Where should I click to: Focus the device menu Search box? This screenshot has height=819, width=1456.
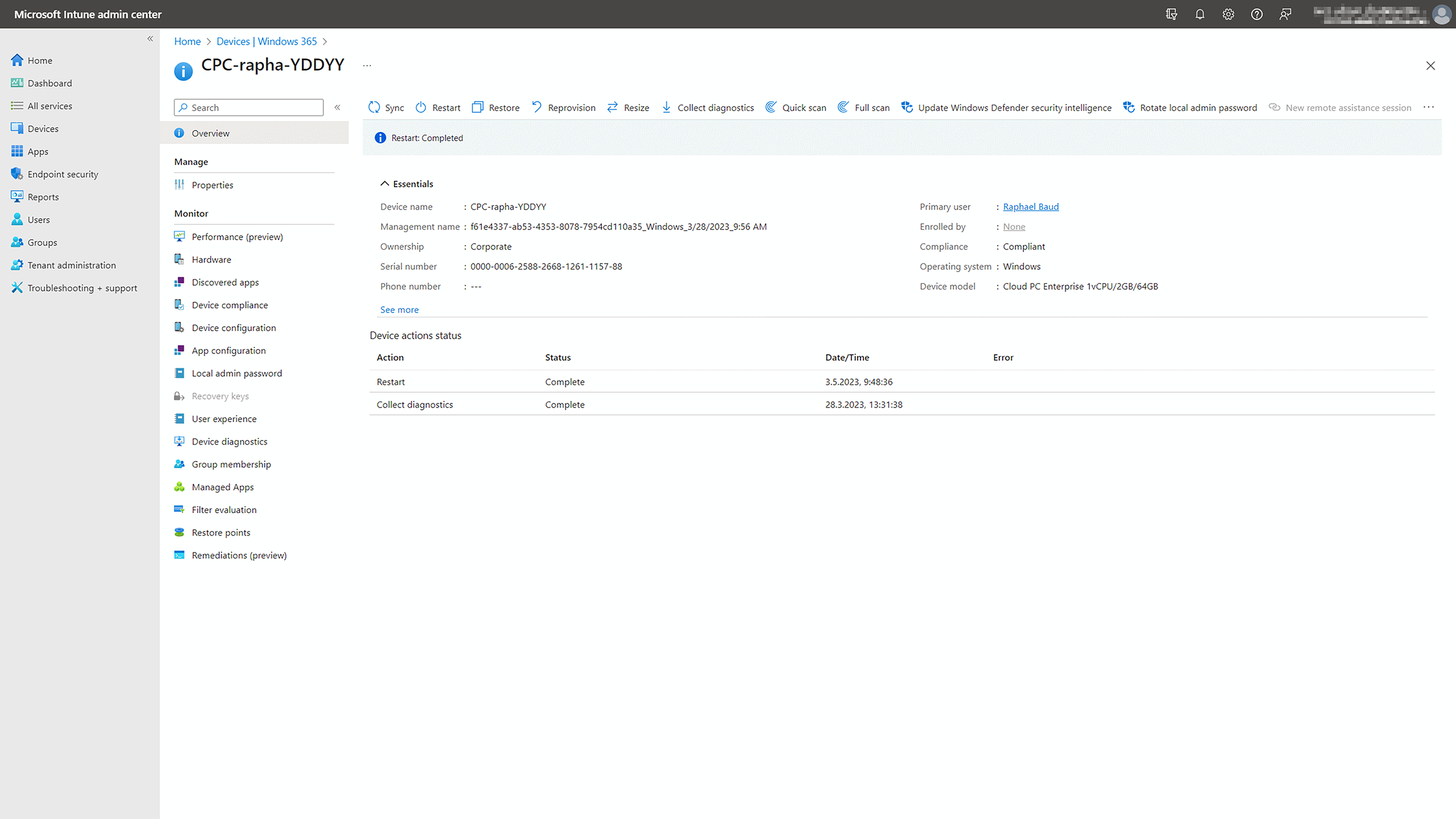point(249,107)
